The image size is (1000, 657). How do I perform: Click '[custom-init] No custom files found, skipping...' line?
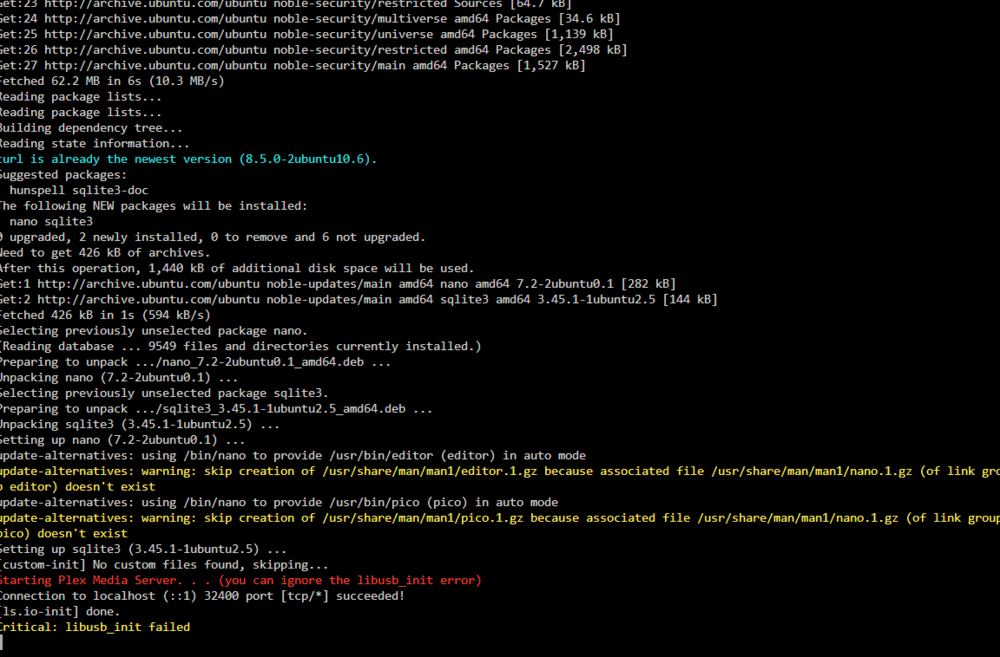click(x=164, y=565)
